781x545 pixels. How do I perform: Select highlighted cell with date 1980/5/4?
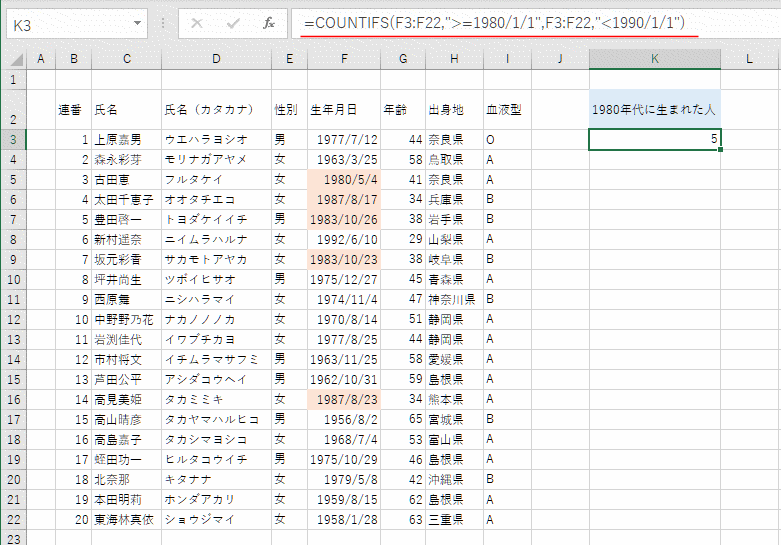pyautogui.click(x=344, y=179)
